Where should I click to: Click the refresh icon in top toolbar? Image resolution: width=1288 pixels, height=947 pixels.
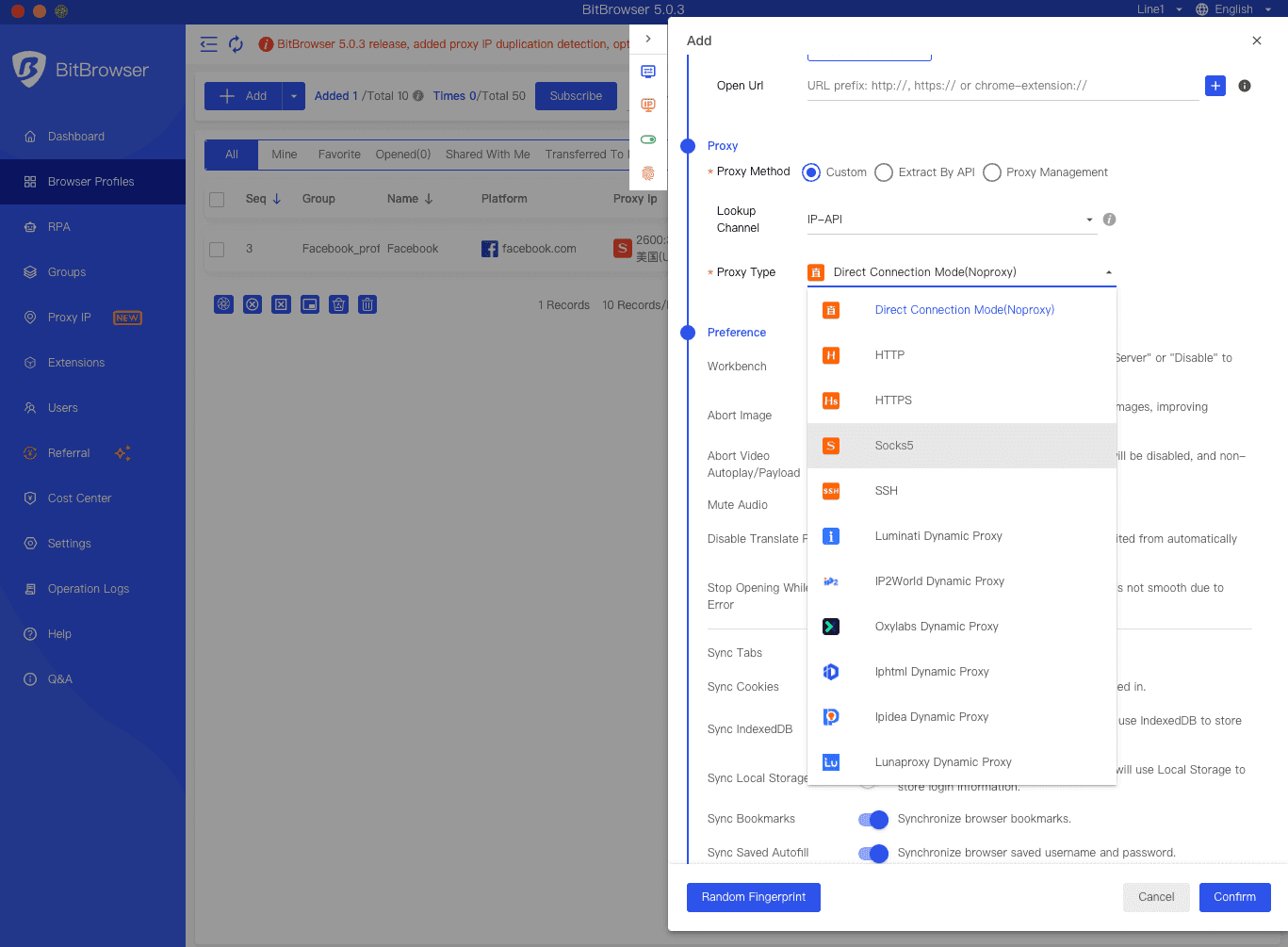236,44
